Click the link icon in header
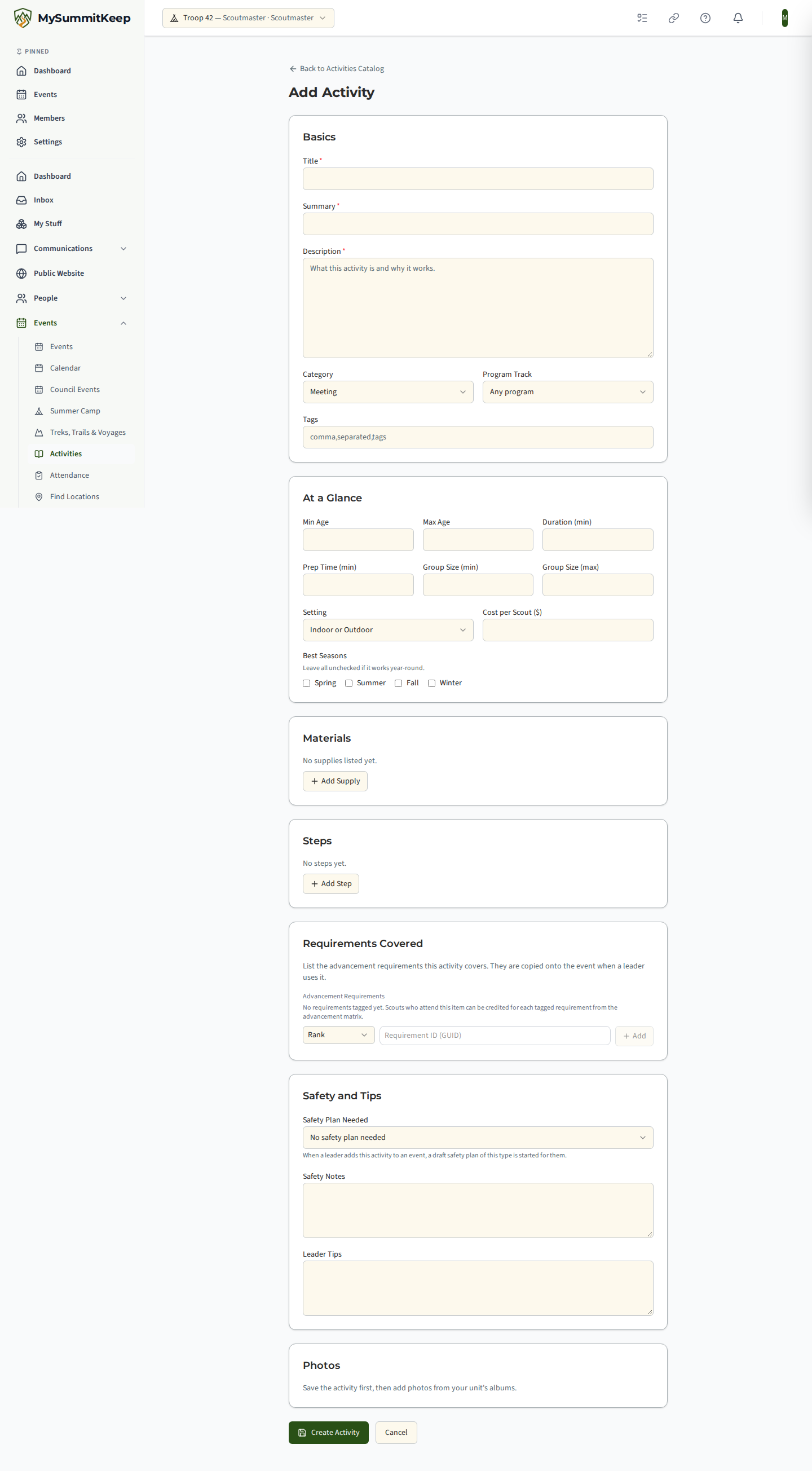Screen dimensions: 812x1471 pos(674,18)
